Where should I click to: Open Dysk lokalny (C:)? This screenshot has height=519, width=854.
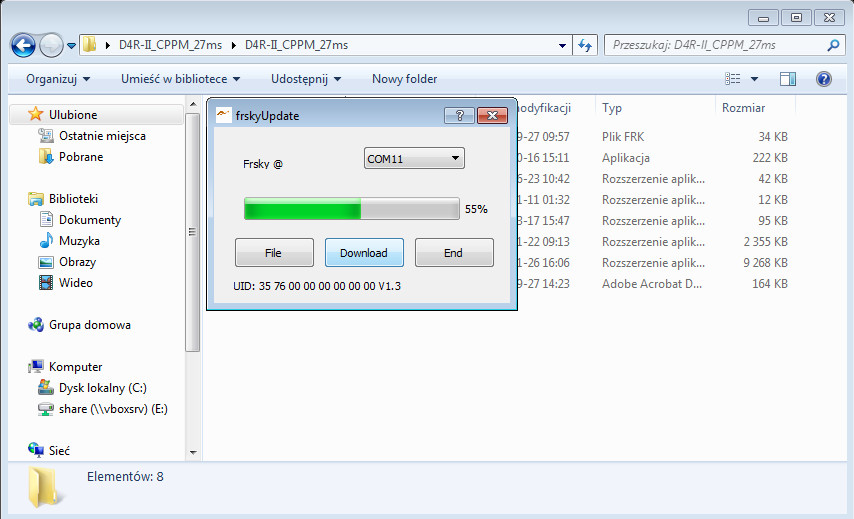coord(102,388)
